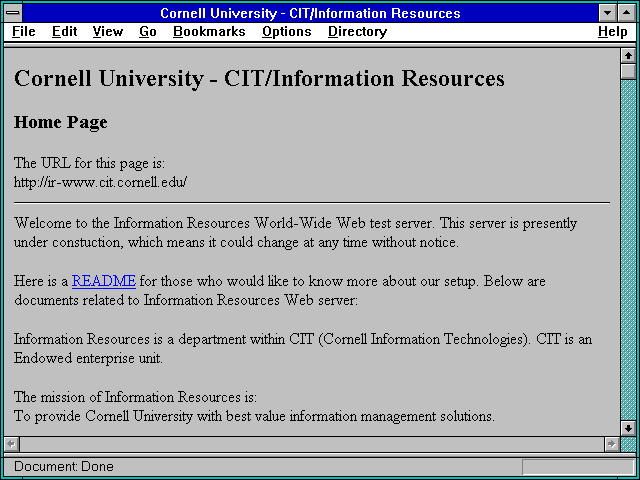
Task: Click the 'Document: Done' status text
Action: [x=64, y=467]
